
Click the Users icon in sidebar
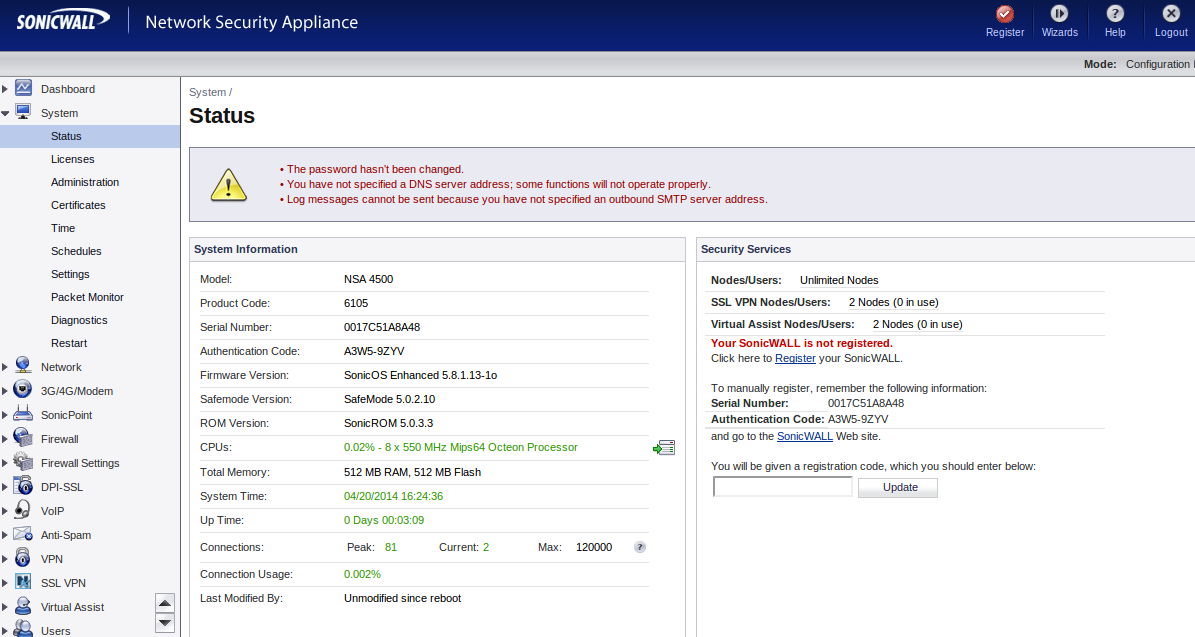pyautogui.click(x=24, y=629)
